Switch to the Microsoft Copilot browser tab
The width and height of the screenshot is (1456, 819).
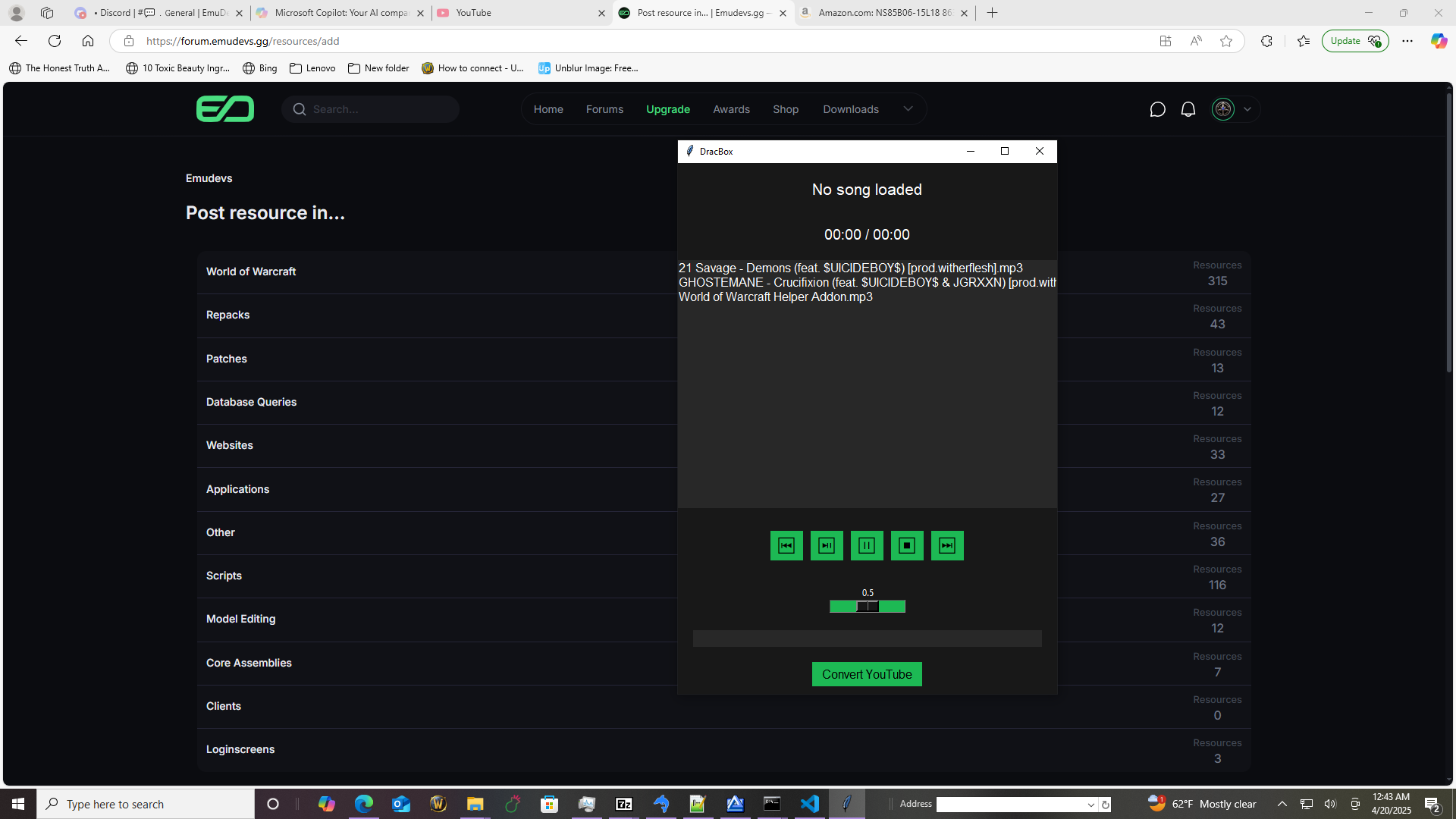(x=340, y=13)
